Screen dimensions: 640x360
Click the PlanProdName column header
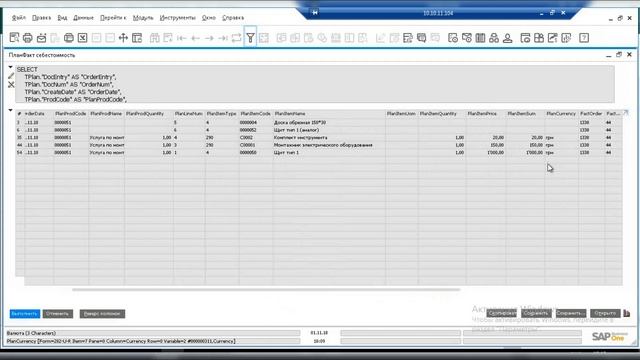click(x=106, y=113)
